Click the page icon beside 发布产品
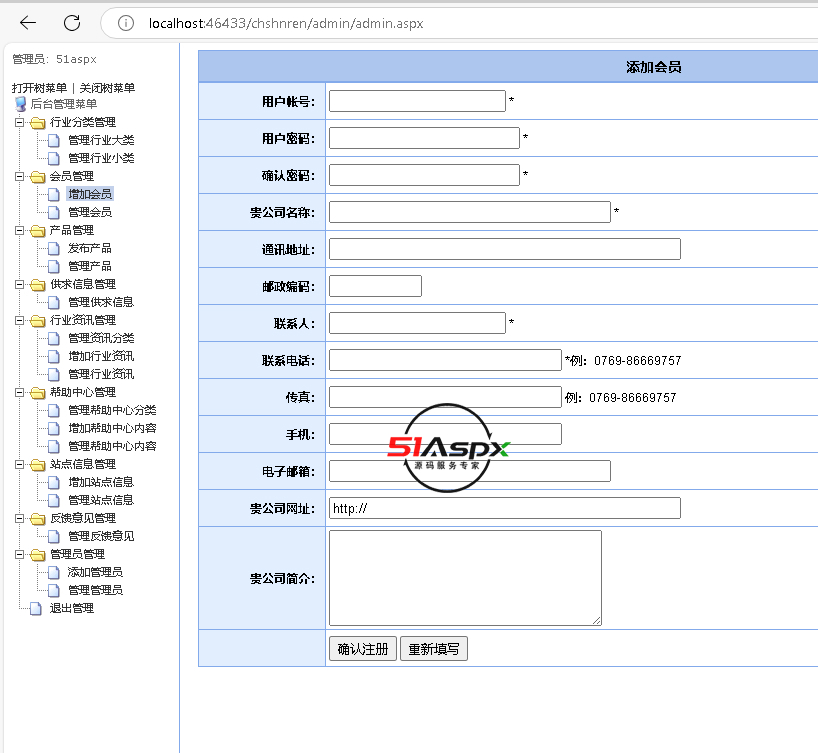 54,248
